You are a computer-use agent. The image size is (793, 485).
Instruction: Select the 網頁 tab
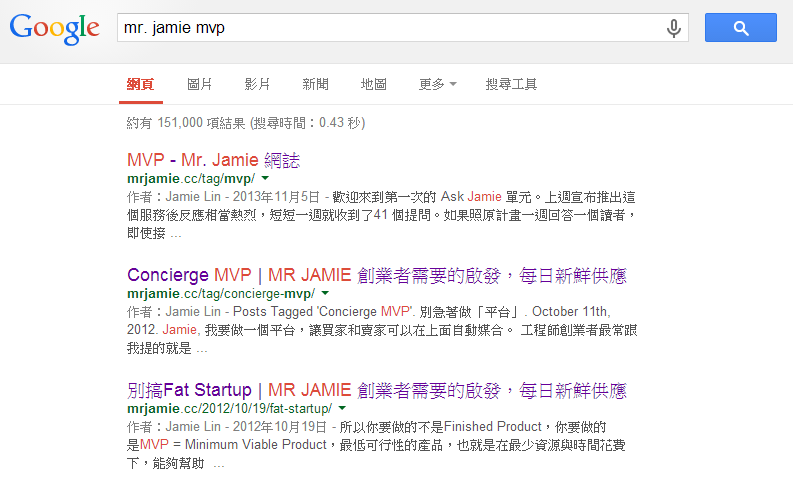coord(141,84)
